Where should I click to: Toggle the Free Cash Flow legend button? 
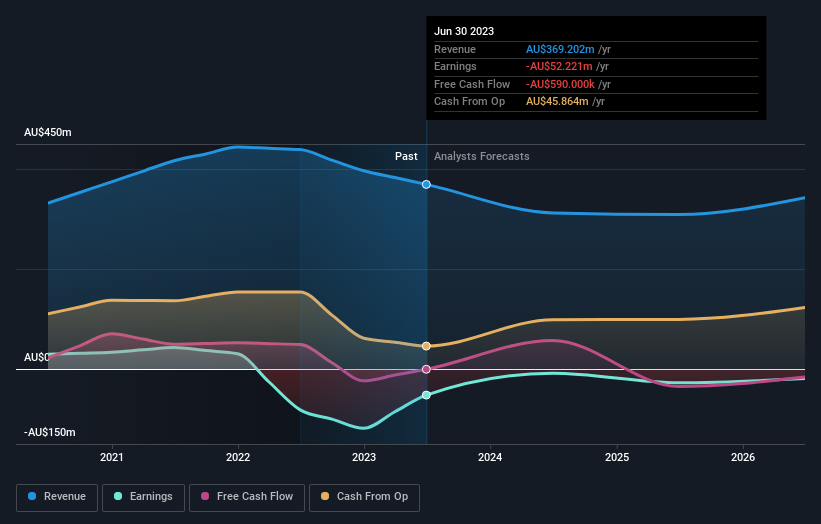pyautogui.click(x=247, y=497)
